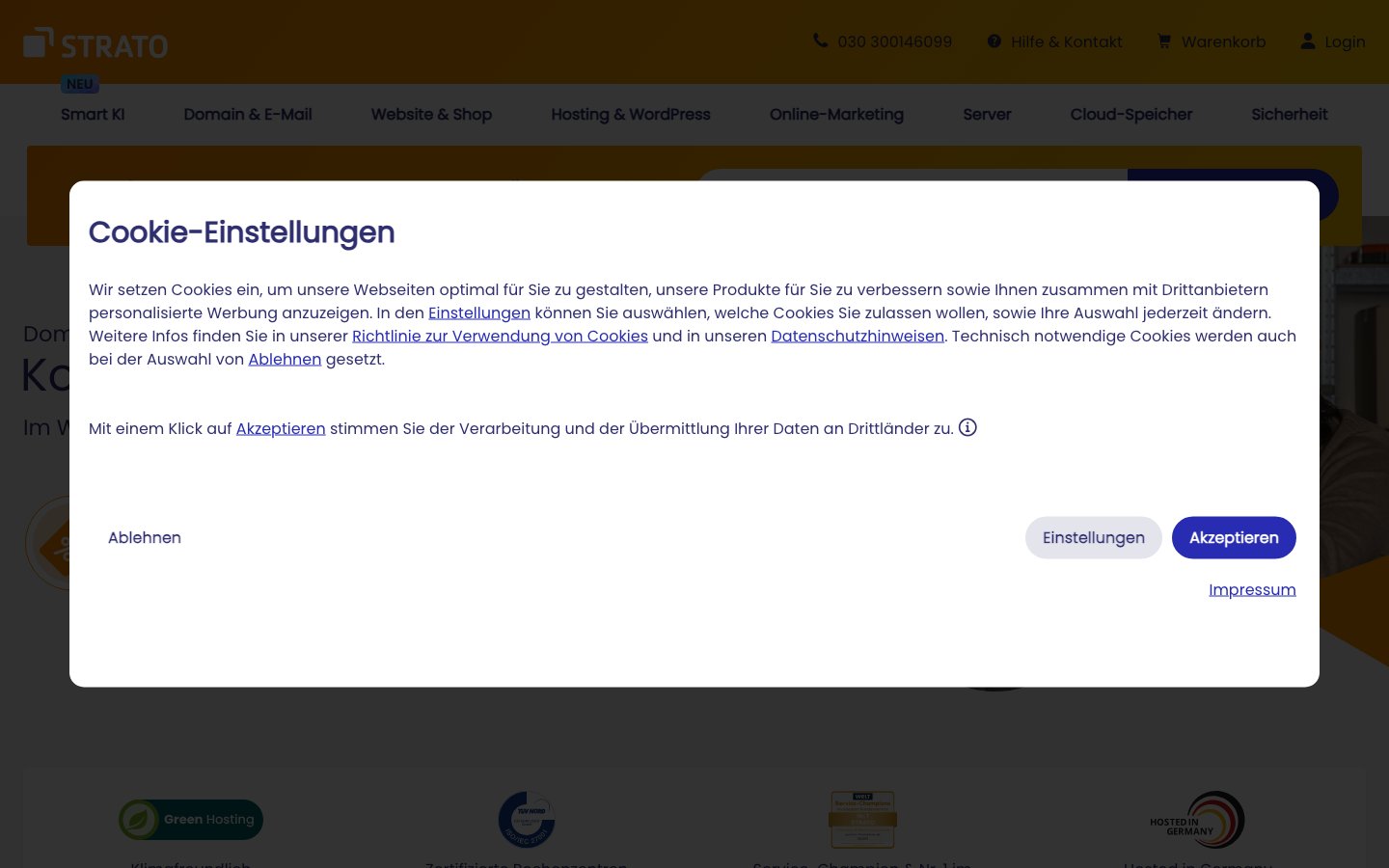Open the inline Einstellungen link in text
Image resolution: width=1389 pixels, height=868 pixels.
pyautogui.click(x=479, y=312)
